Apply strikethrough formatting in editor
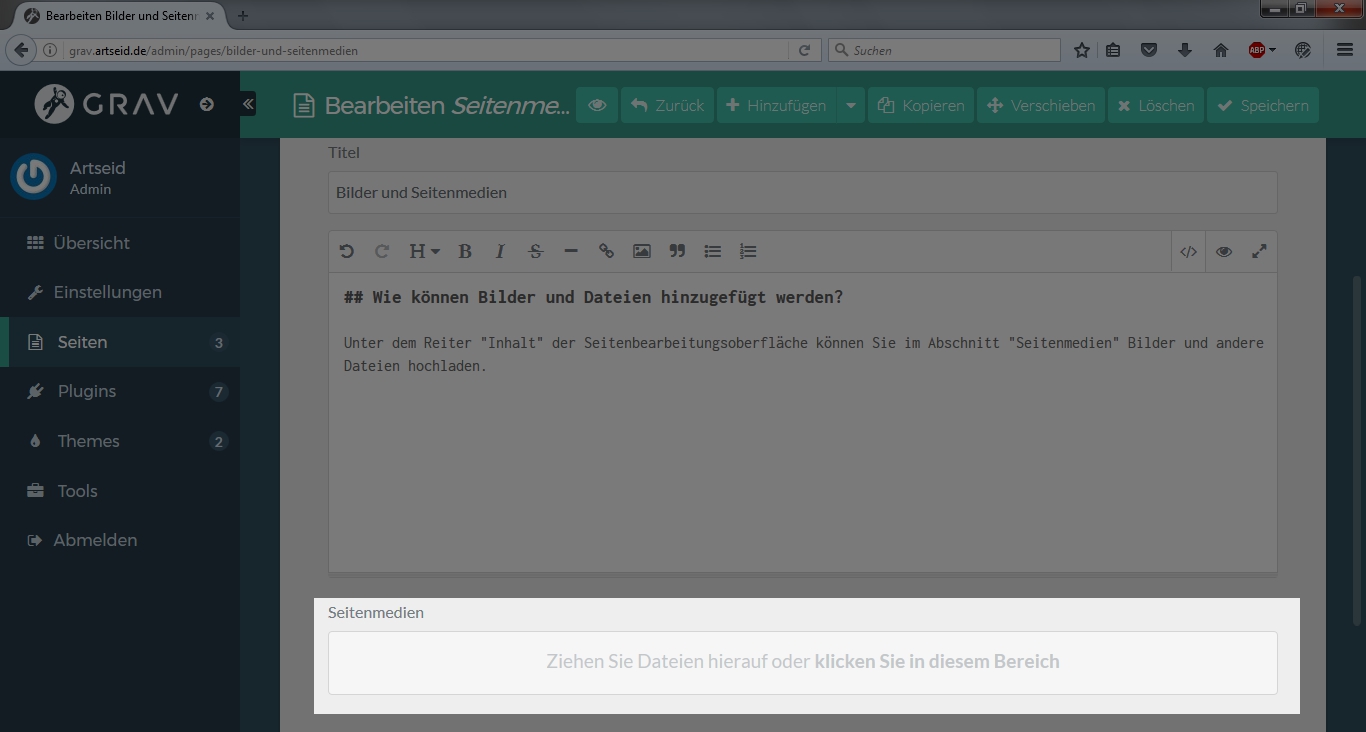The height and width of the screenshot is (732, 1366). point(535,252)
